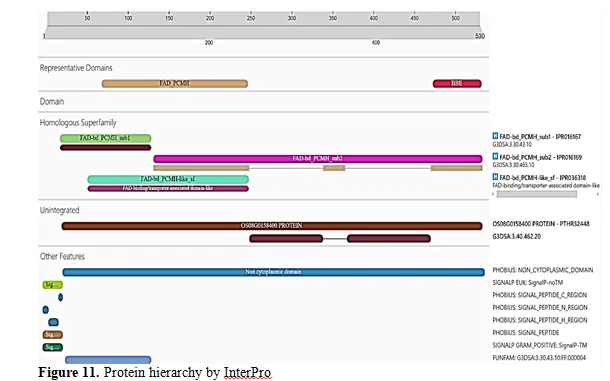Click the FUNFAM: G3DSA:3.30.43.10:FF:000004 label

[539, 358]
